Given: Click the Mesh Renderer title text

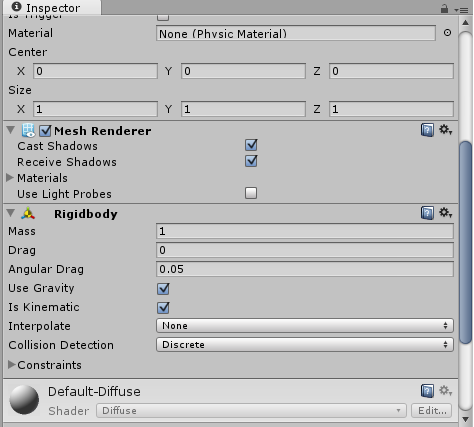Looking at the screenshot, I should (x=103, y=131).
